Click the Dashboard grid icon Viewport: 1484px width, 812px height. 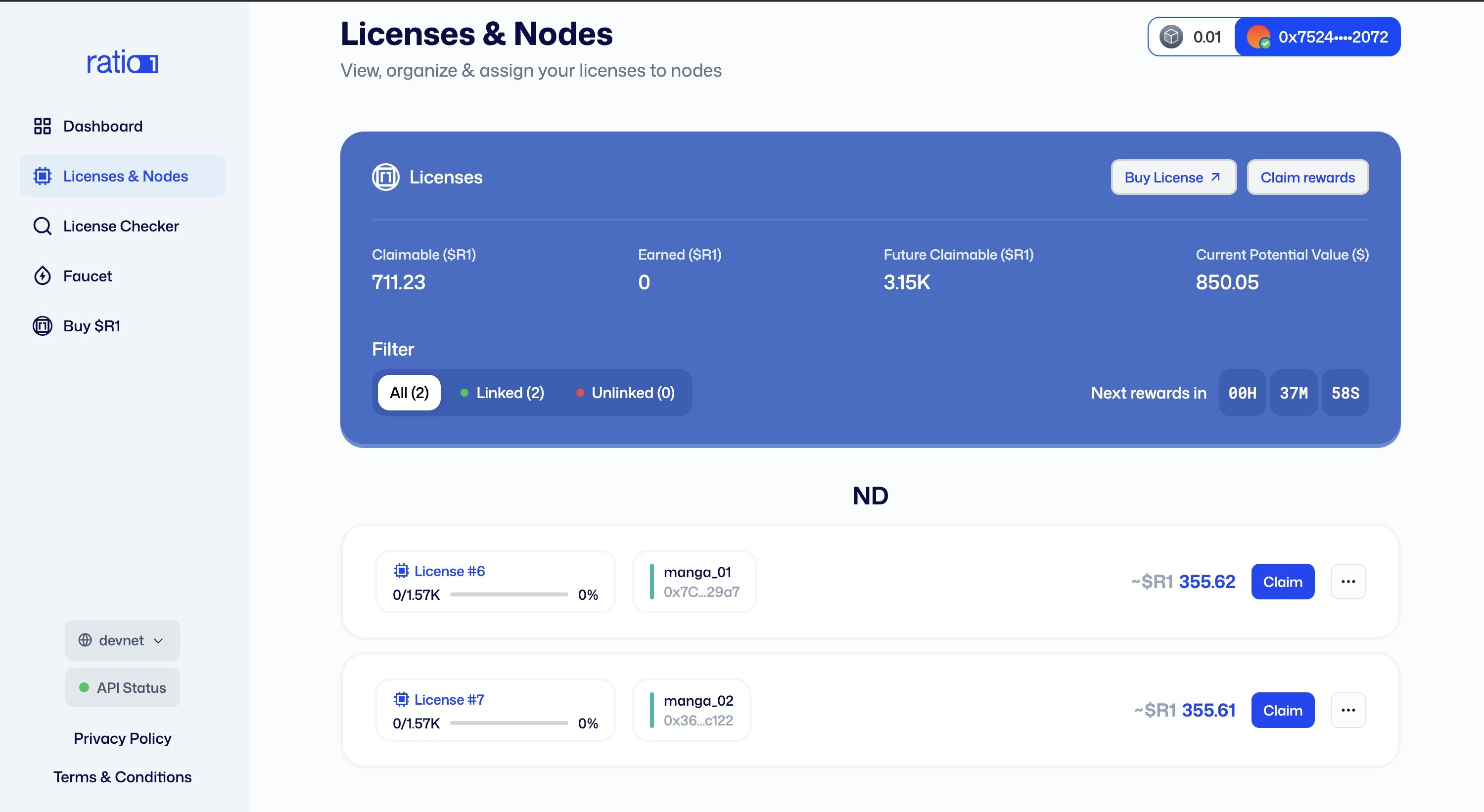click(x=42, y=126)
